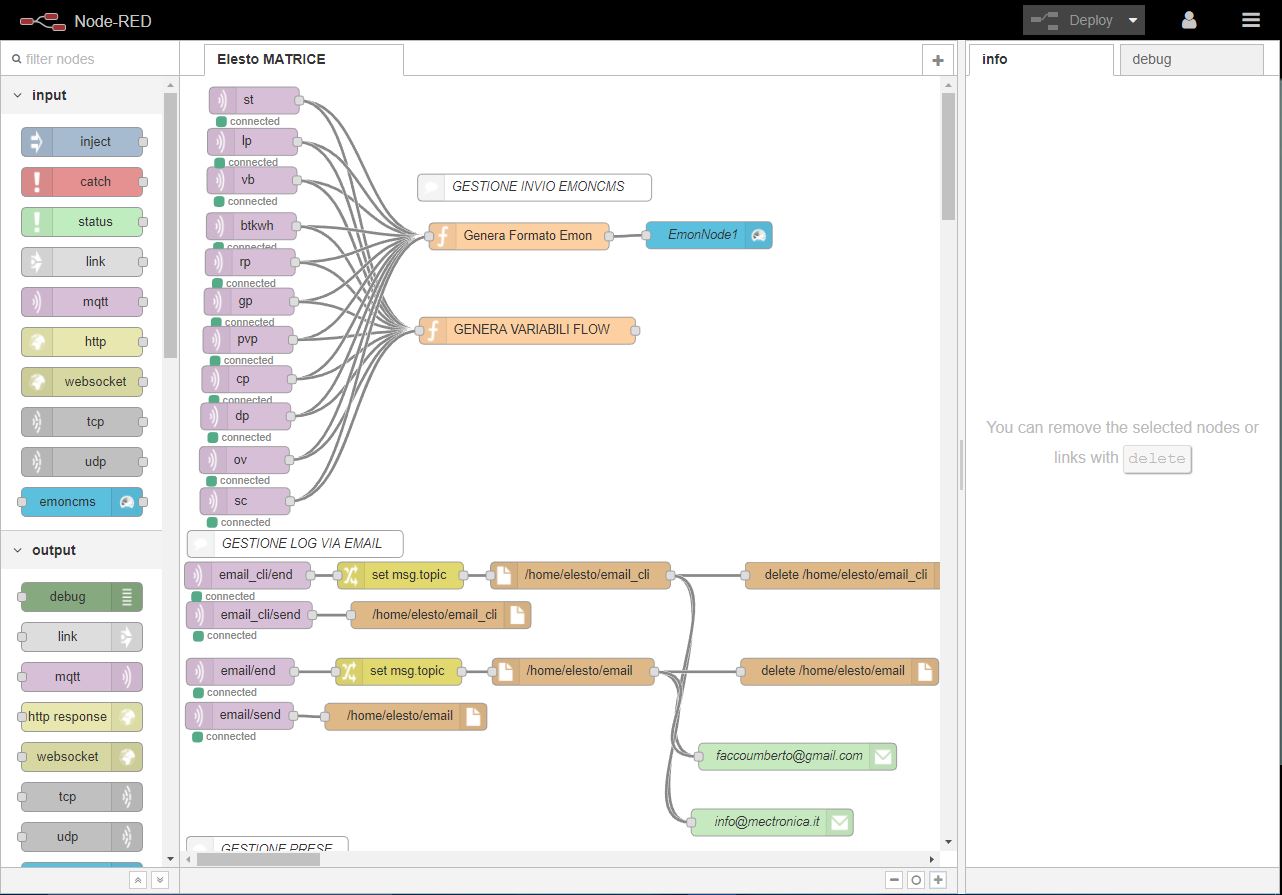Click the canvas scroll down arrow
The width and height of the screenshot is (1282, 895).
(x=949, y=842)
